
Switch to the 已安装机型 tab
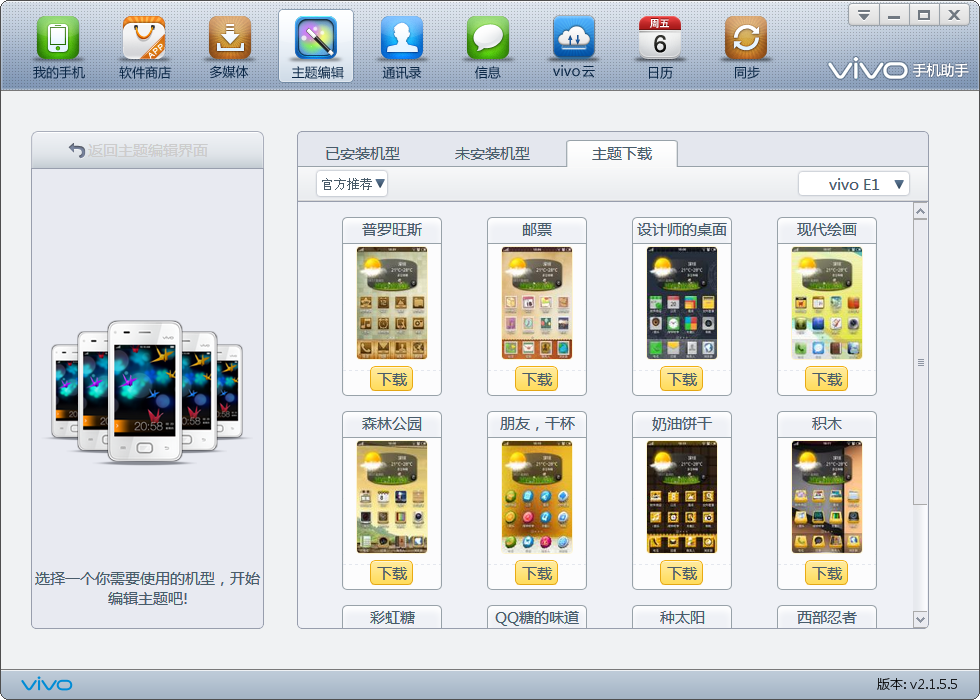[362, 154]
